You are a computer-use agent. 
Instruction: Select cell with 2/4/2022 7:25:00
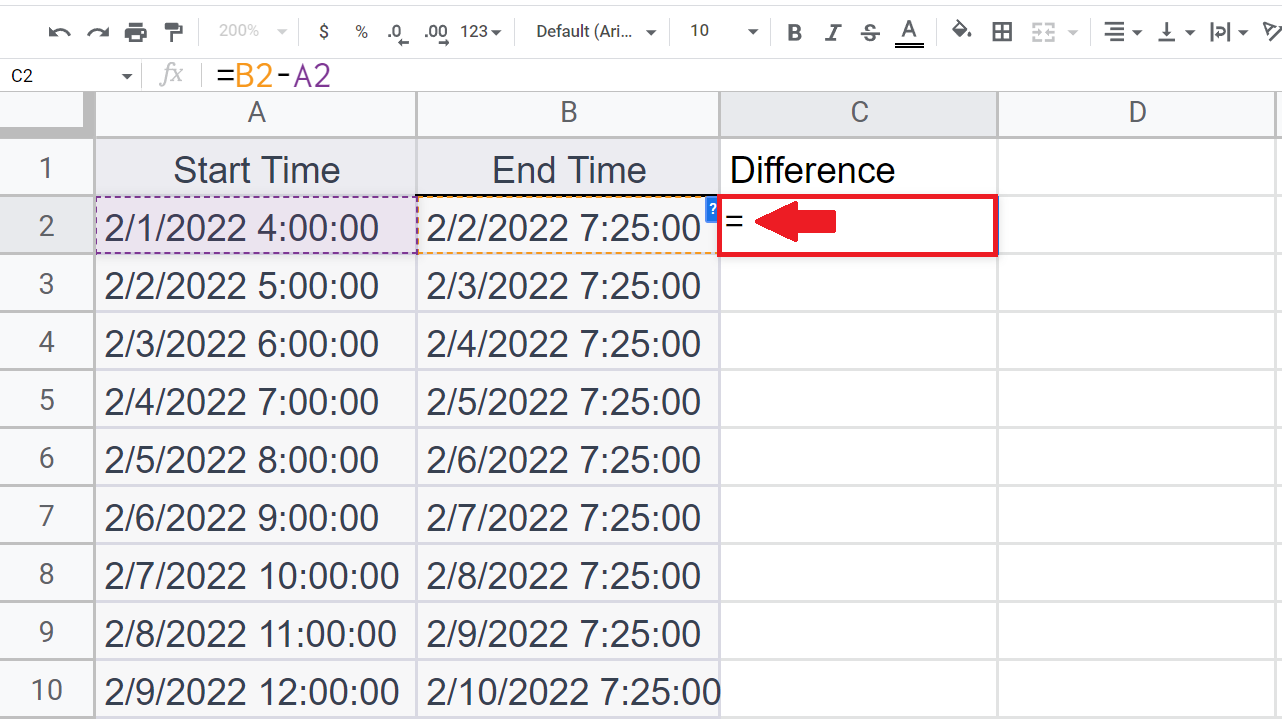(568, 341)
